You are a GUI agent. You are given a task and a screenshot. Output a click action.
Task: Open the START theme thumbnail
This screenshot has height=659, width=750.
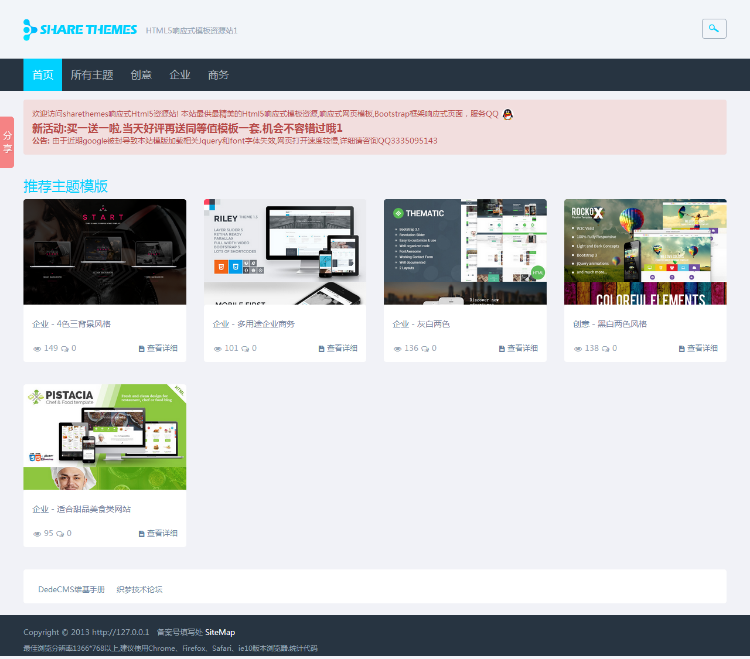click(x=105, y=252)
